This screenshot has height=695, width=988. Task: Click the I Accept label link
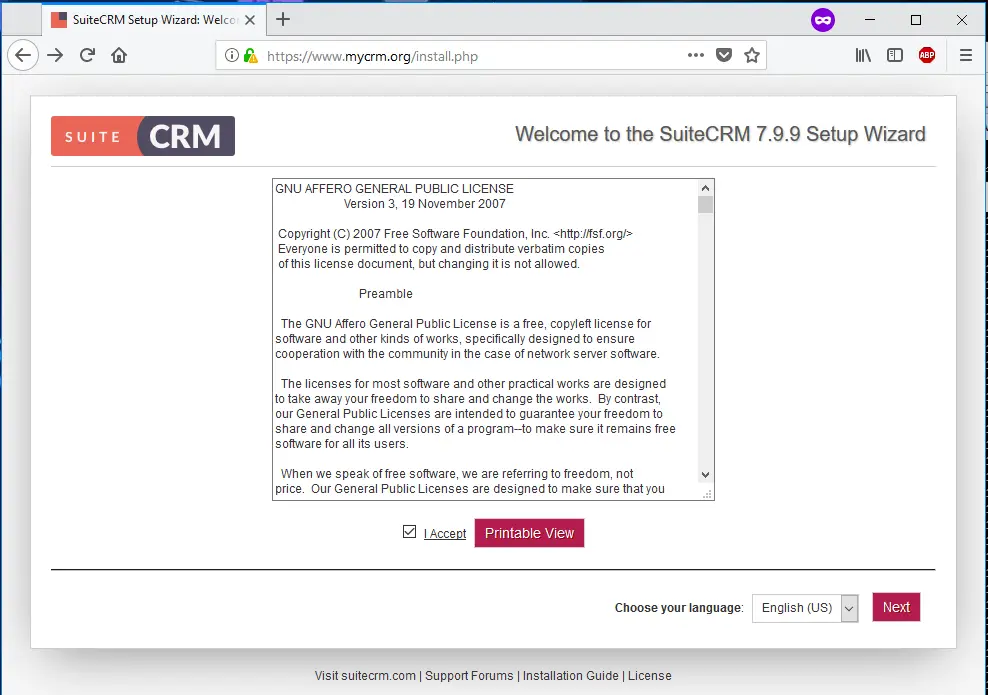445,534
